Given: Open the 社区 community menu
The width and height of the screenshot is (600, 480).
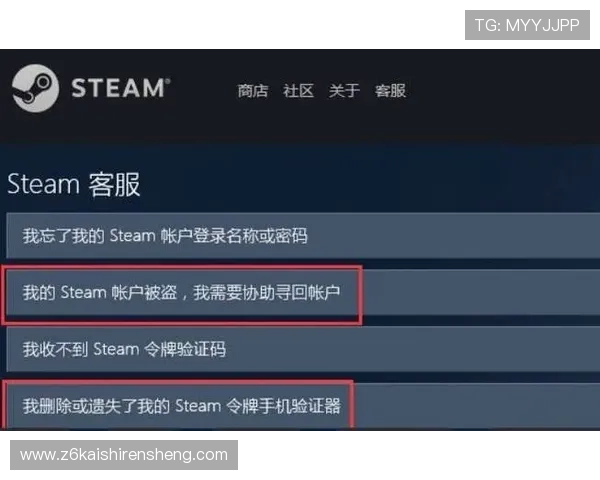Looking at the screenshot, I should pyautogui.click(x=298, y=91).
